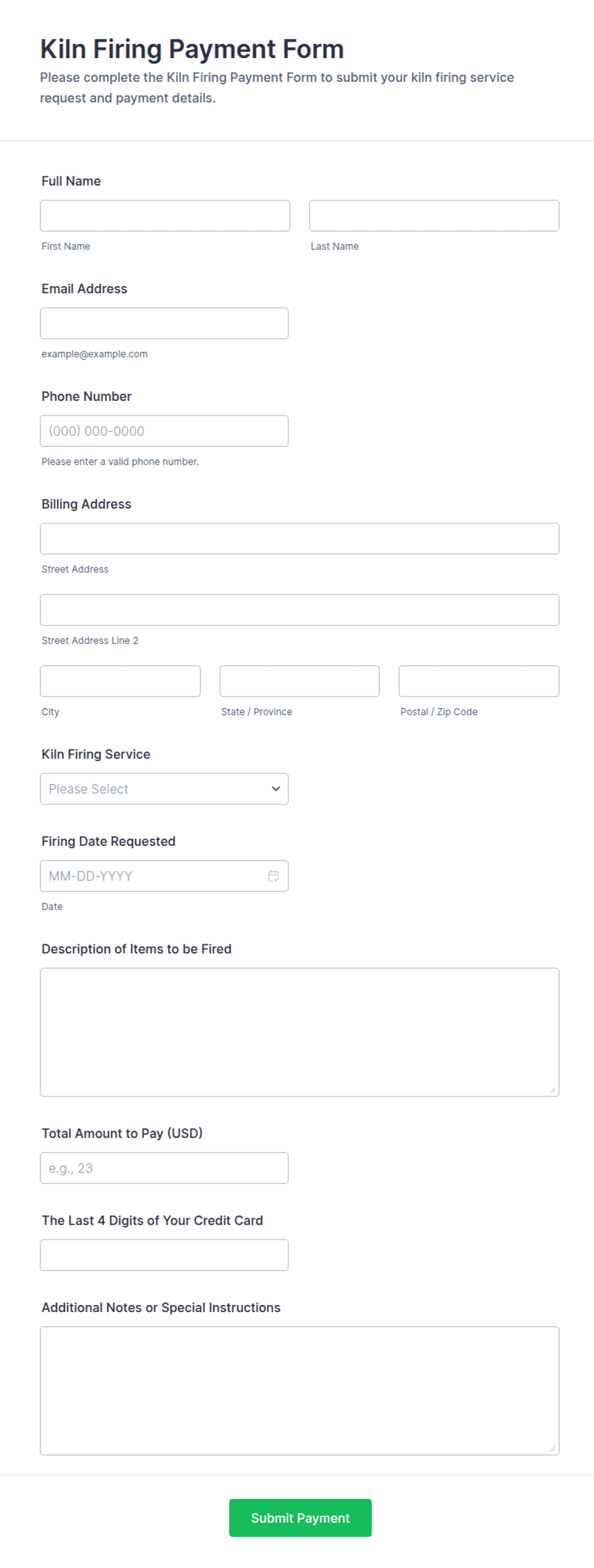Click the Submit Payment button
The image size is (594, 1568).
tap(300, 1518)
